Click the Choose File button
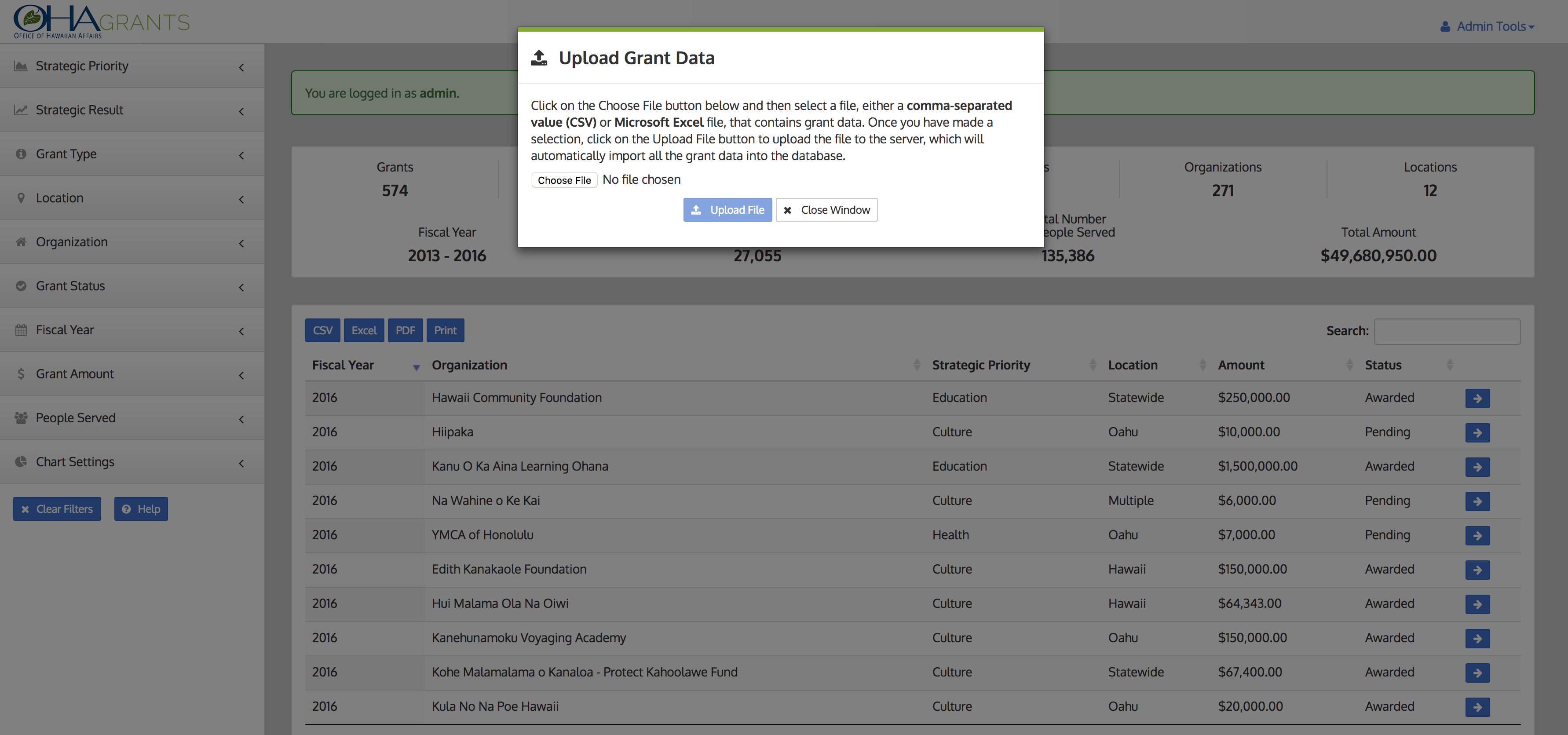 (x=564, y=180)
